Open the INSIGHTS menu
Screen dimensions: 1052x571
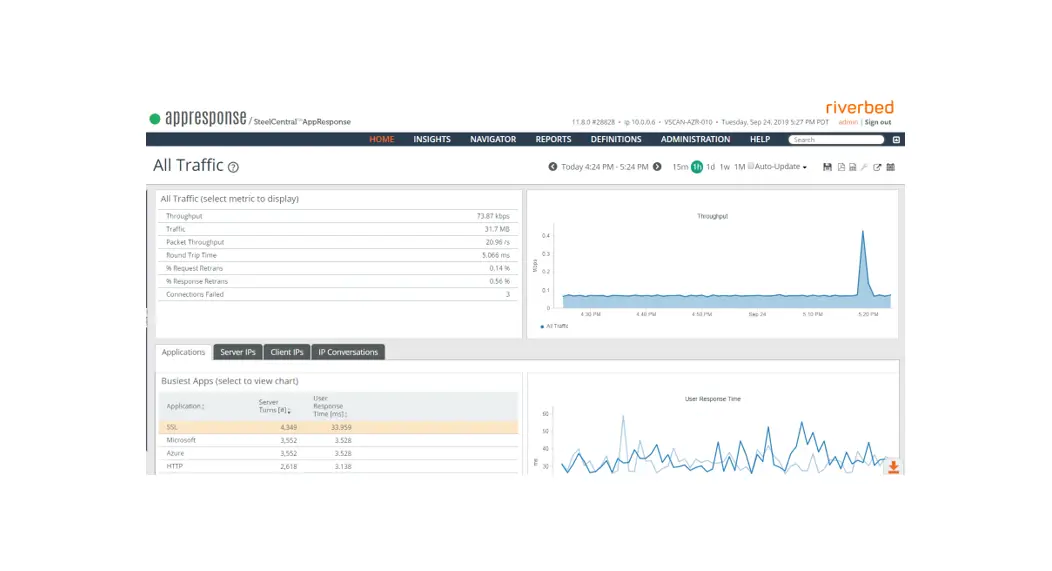click(431, 139)
